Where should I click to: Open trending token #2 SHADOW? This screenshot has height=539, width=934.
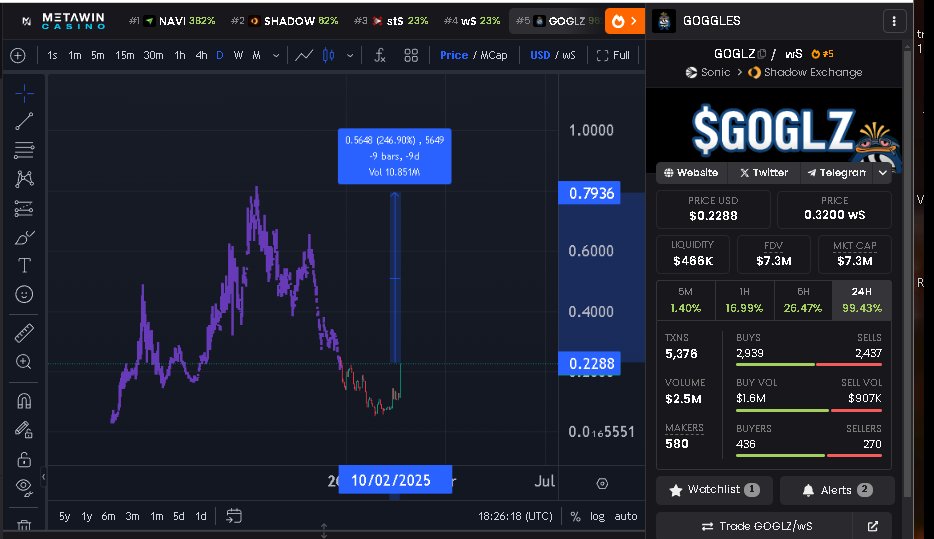click(x=285, y=21)
